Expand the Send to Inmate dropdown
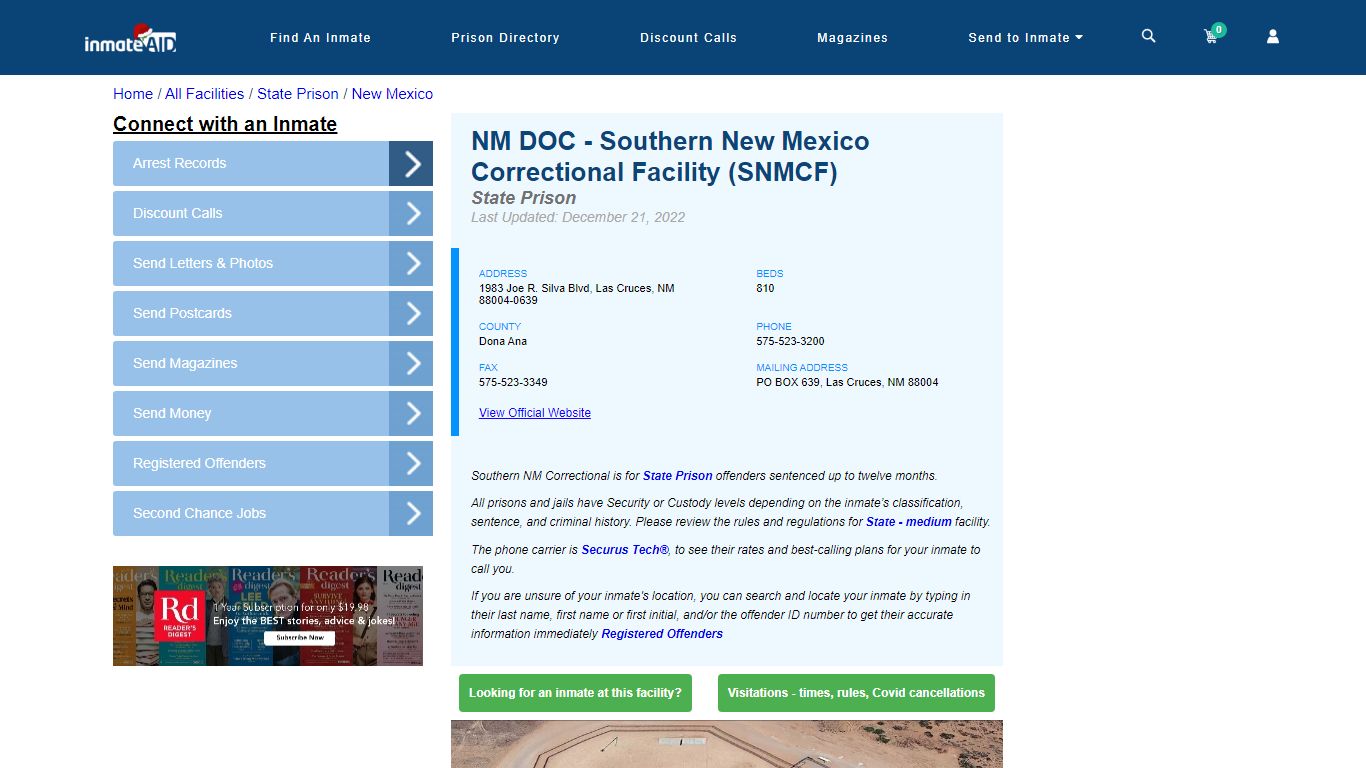The width and height of the screenshot is (1366, 768). tap(1026, 38)
